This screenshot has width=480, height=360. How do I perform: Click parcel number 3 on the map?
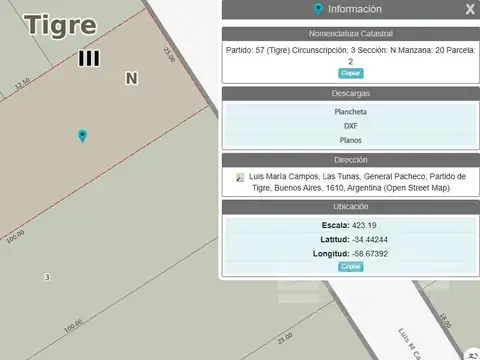[x=47, y=277]
